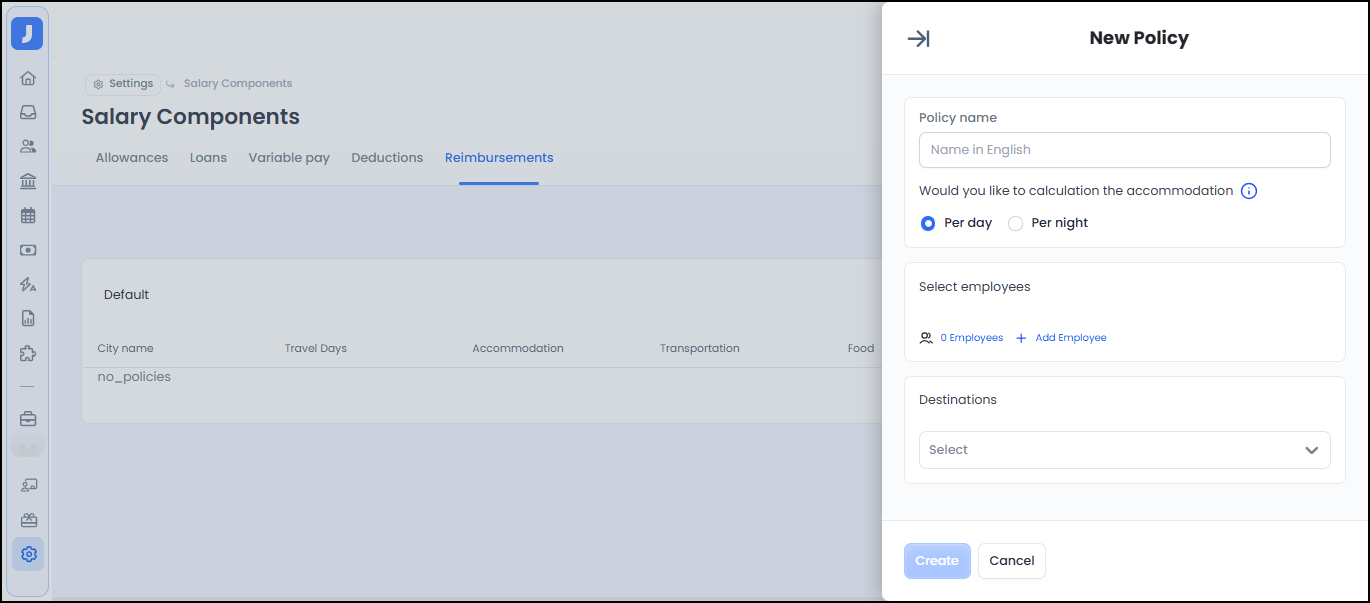Screen dimensions: 1370x603
Task: Click the payroll money icon in sidebar
Action: pos(28,250)
